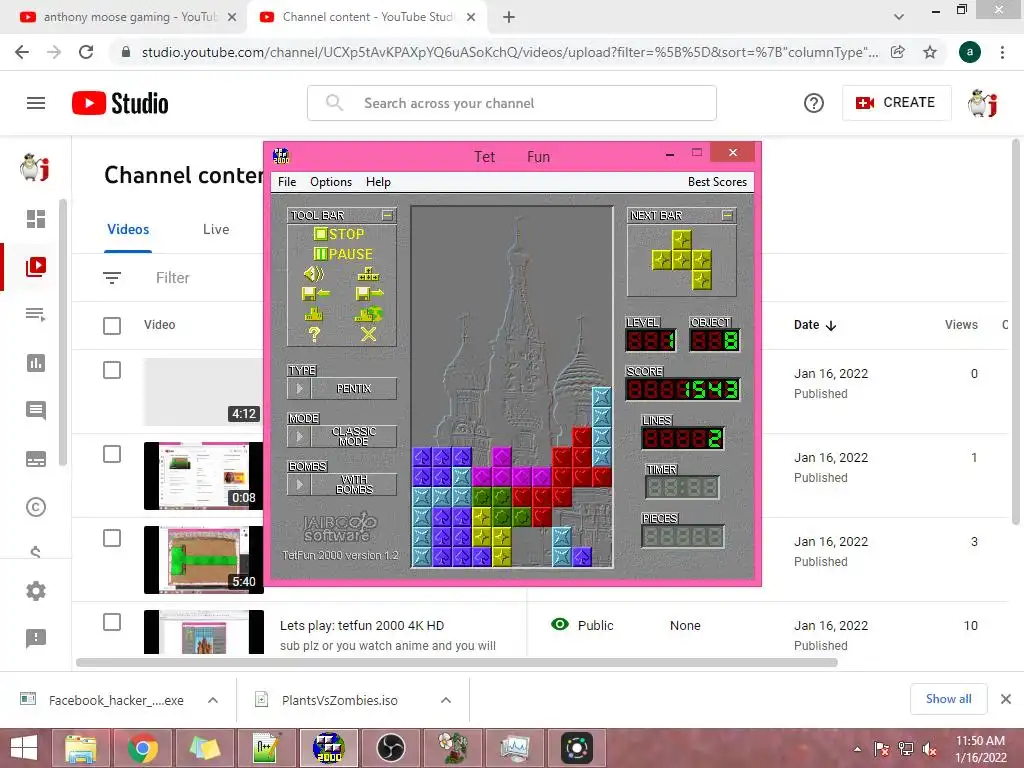Open the Analytics icon in Studio sidebar
This screenshot has width=1024, height=768.
36,363
